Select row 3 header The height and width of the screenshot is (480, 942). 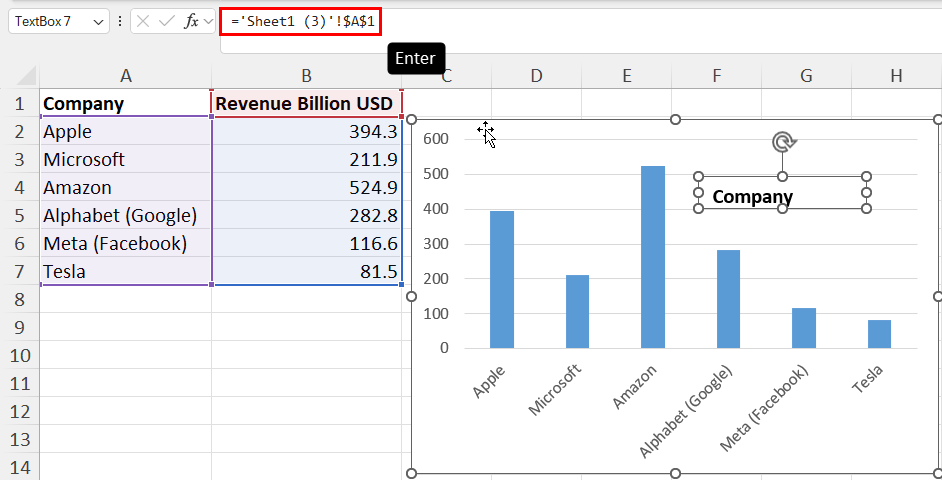click(20, 159)
